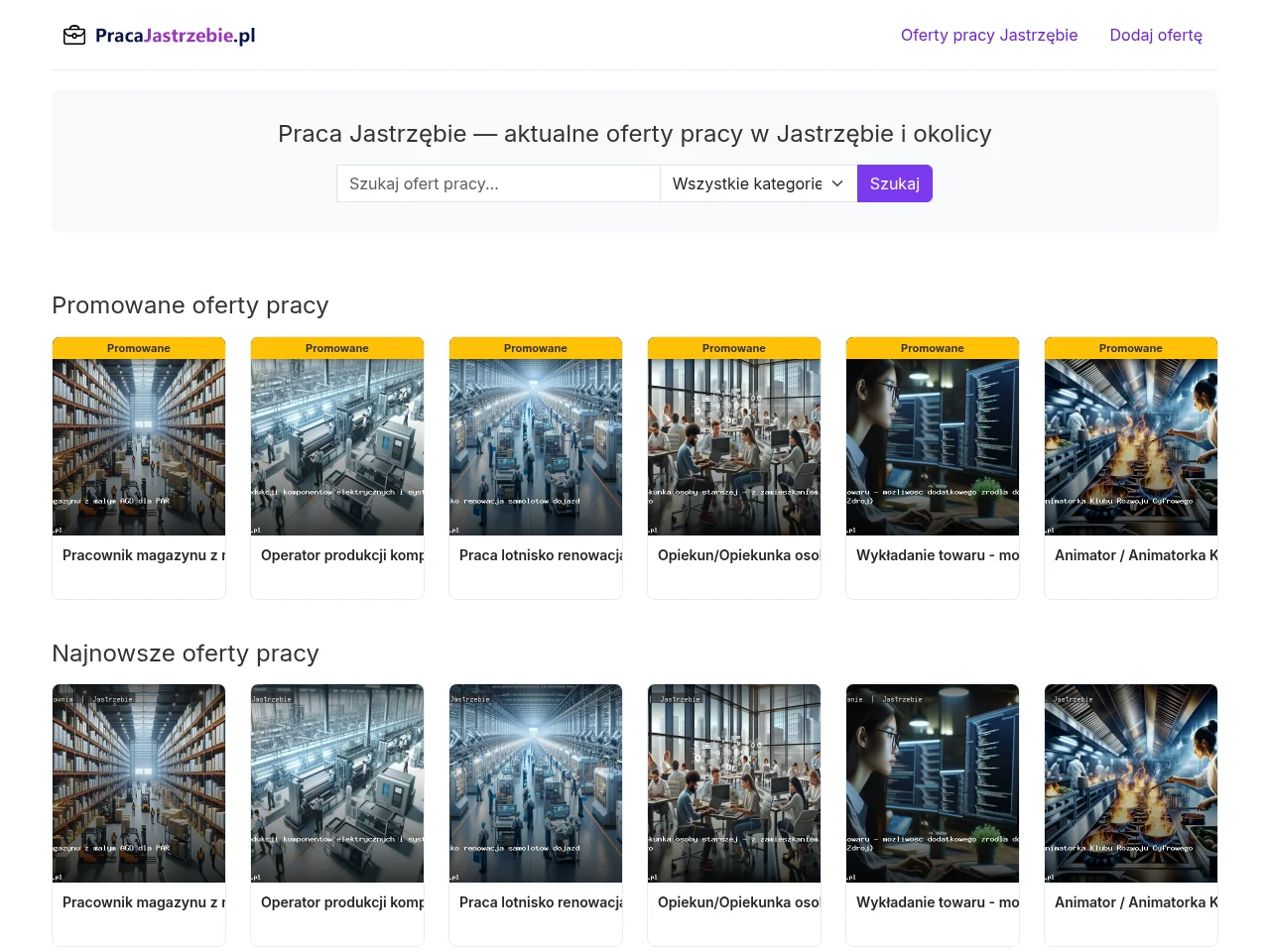The image size is (1270, 952).
Task: Open promoted Operator produkcji thumbnail image
Action: pos(337,447)
